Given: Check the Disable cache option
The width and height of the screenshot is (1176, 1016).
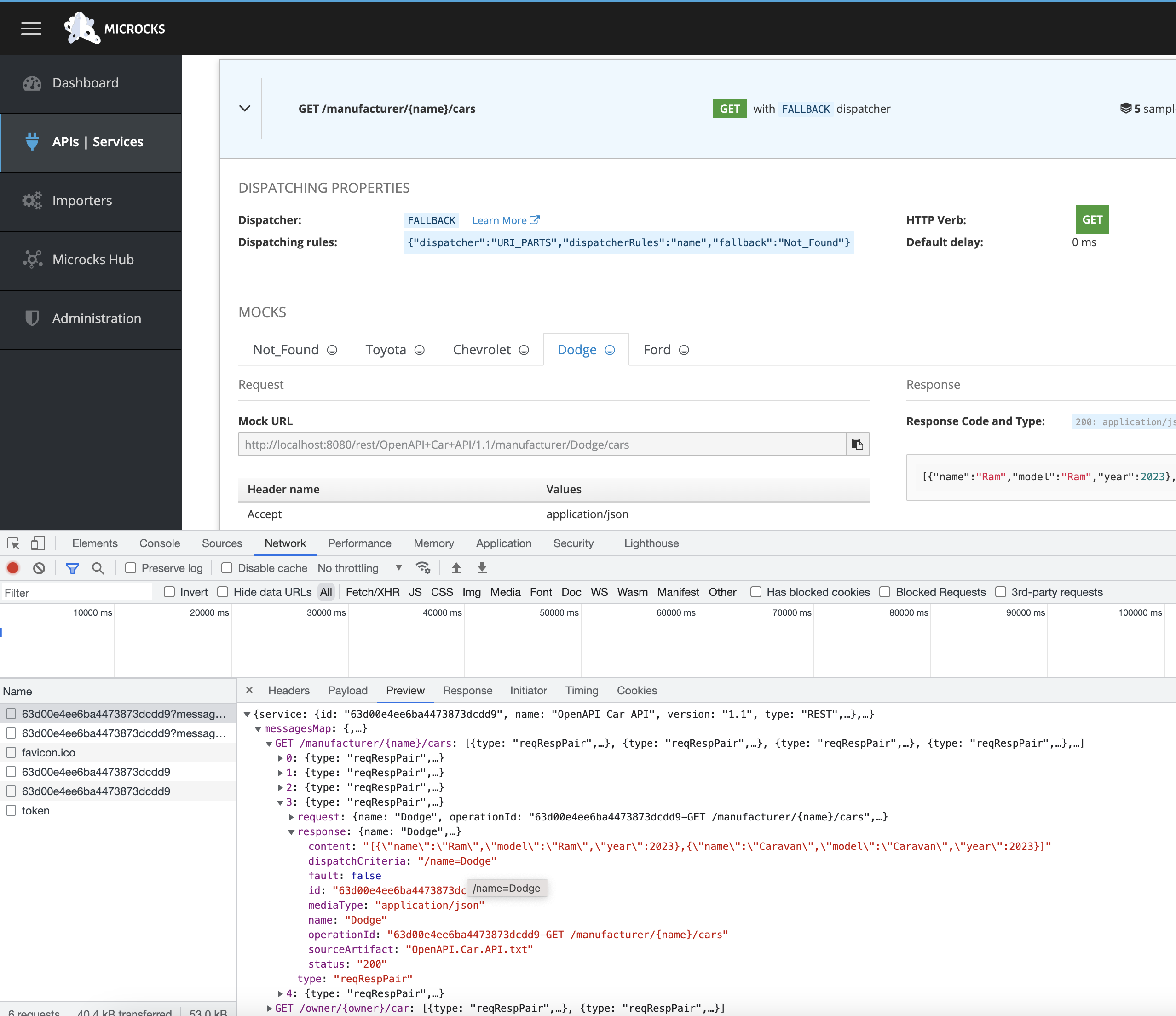Looking at the screenshot, I should pos(226,568).
